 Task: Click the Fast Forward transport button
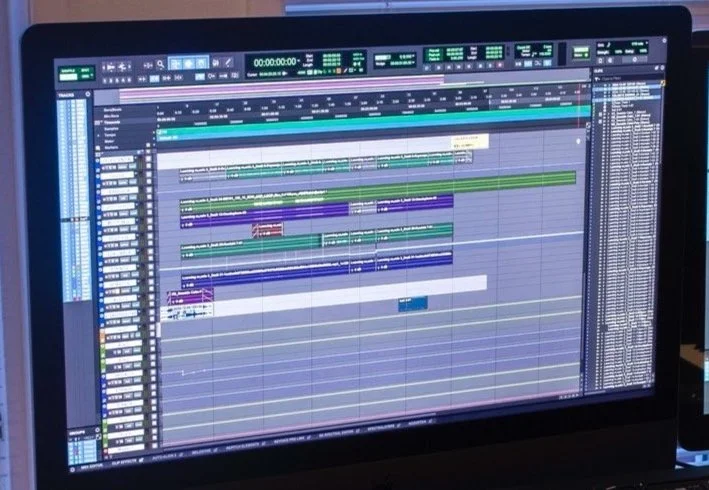coord(458,66)
